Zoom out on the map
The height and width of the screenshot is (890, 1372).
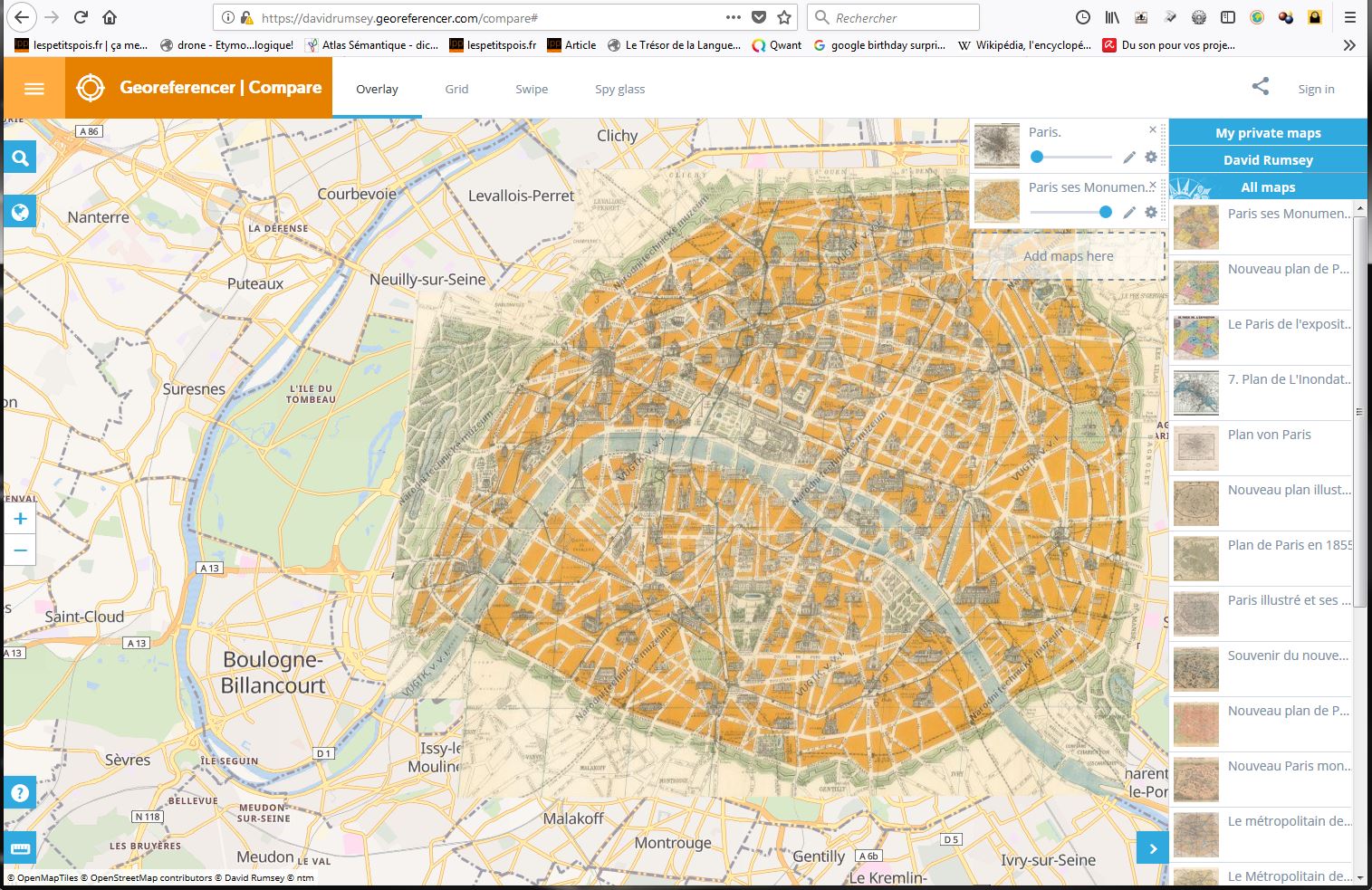[20, 550]
